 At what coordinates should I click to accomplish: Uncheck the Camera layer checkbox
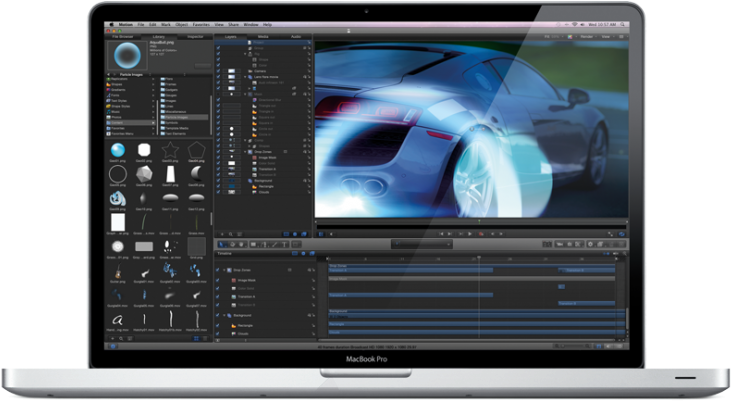click(218, 71)
